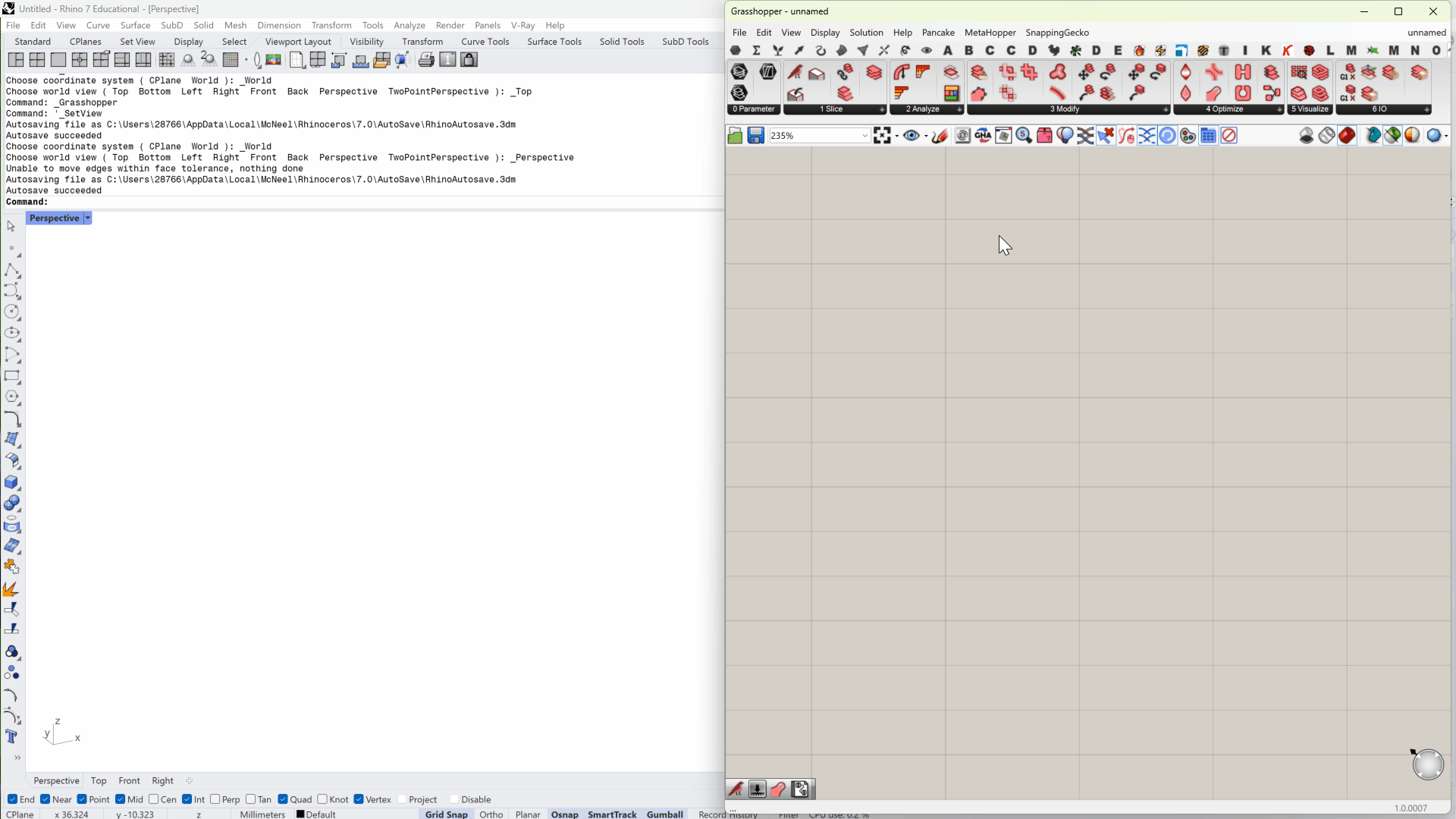Select the Text tool in left sidebar

pos(11,736)
